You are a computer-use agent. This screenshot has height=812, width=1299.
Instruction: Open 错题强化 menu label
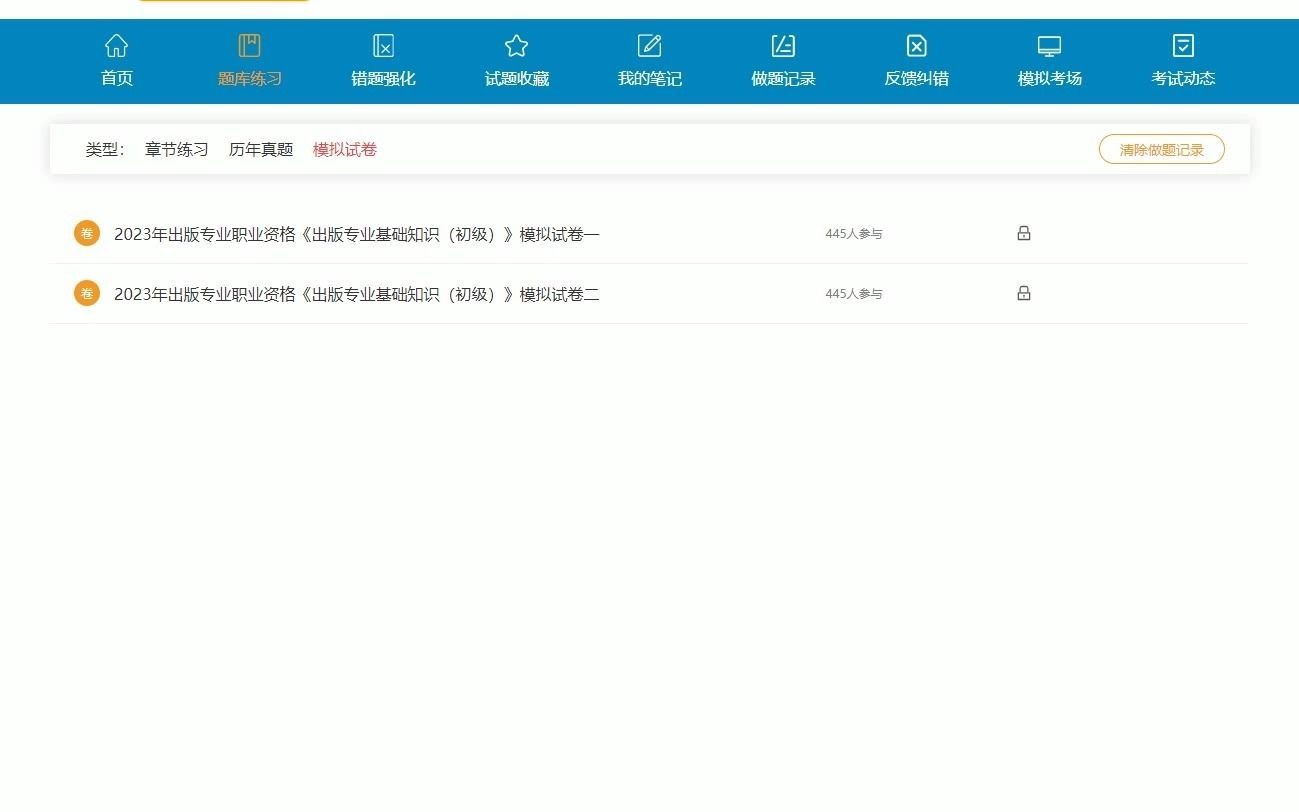[383, 79]
